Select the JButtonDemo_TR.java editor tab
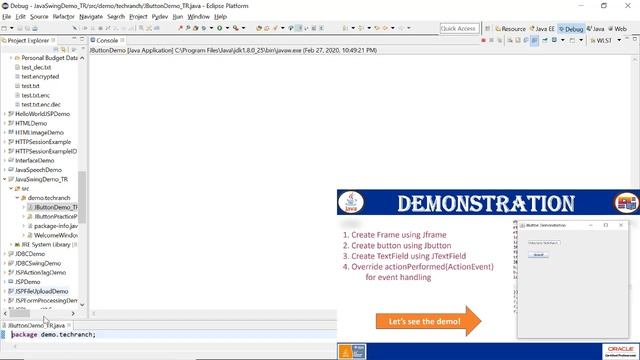 click(x=36, y=325)
